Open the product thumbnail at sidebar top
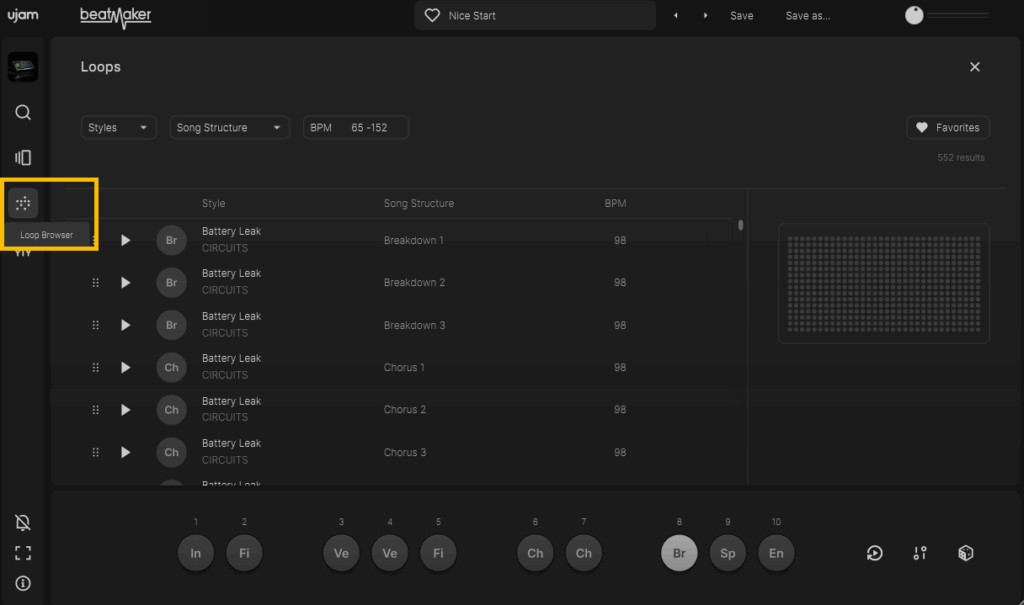 pyautogui.click(x=23, y=67)
